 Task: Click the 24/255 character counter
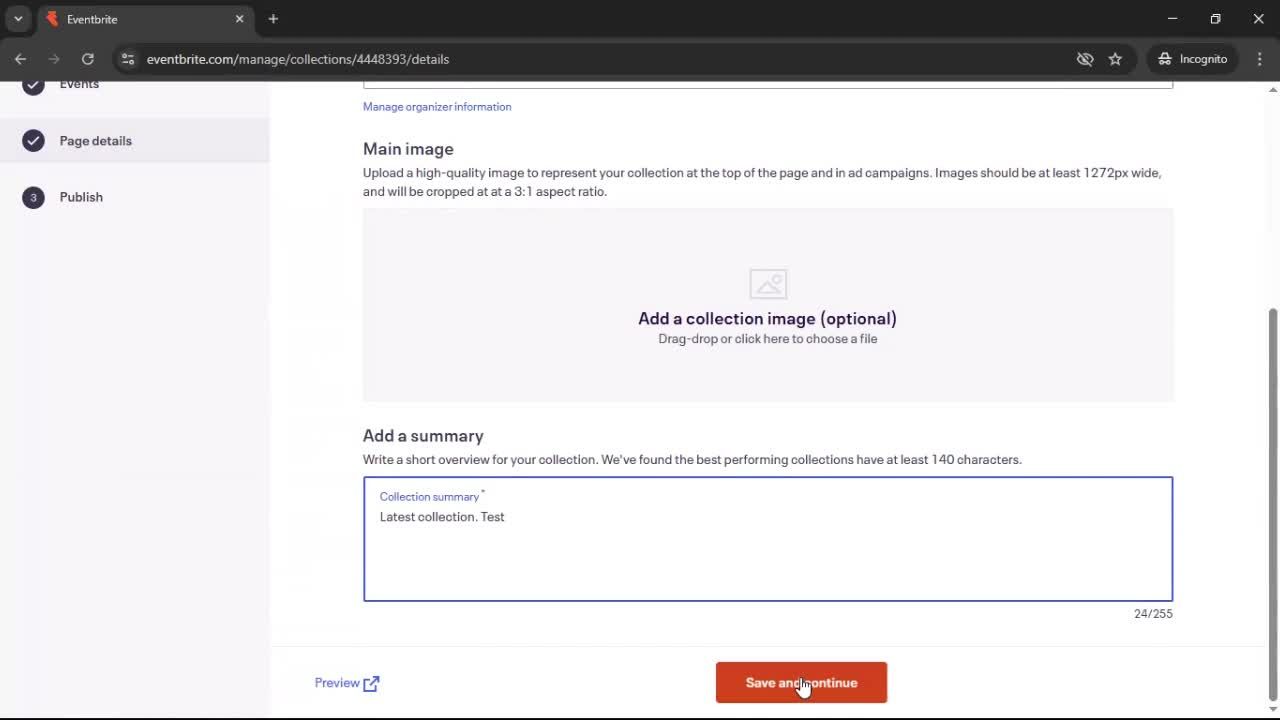[1153, 614]
